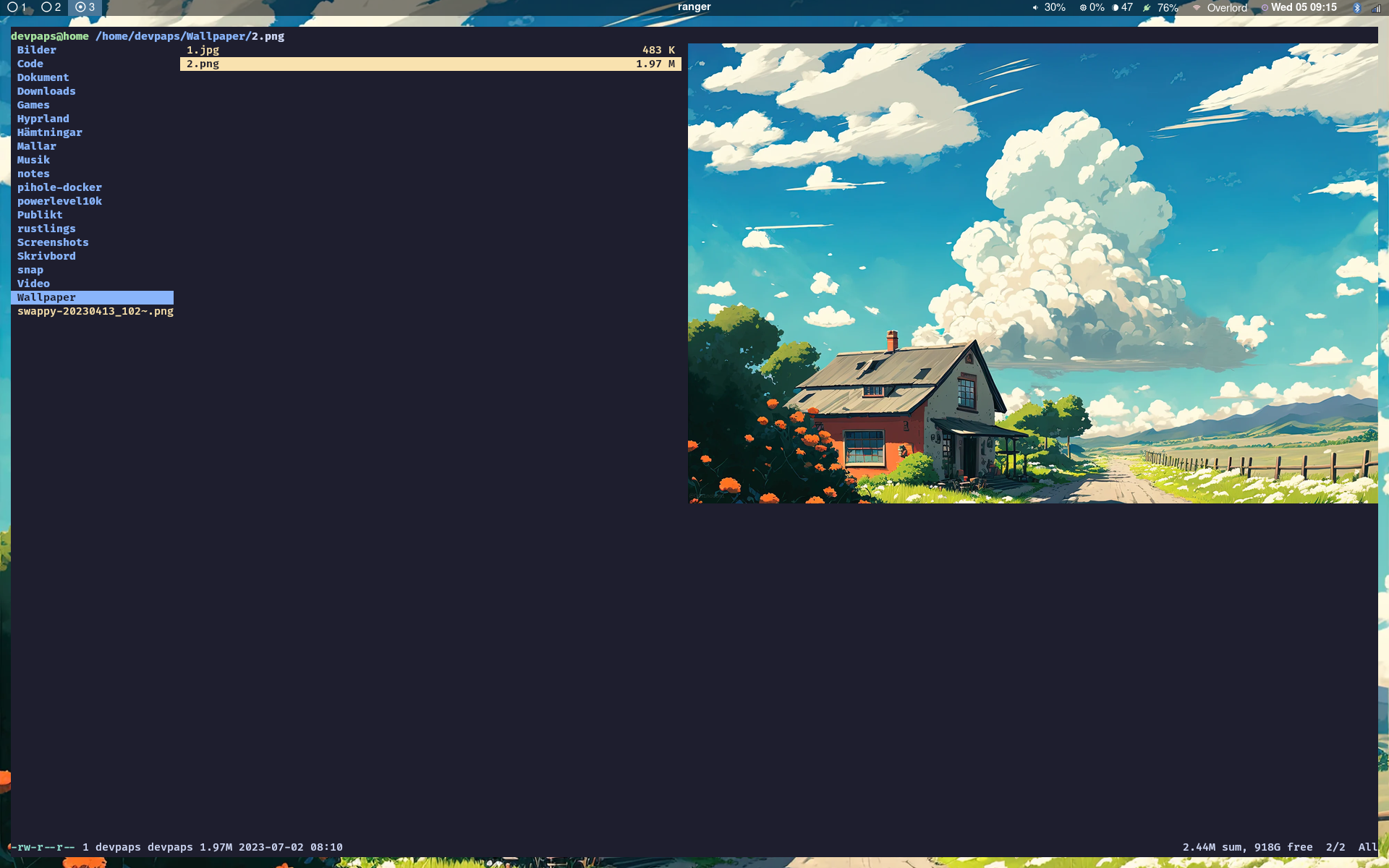Expand the Hyprland folder
The width and height of the screenshot is (1389, 868).
tap(43, 118)
